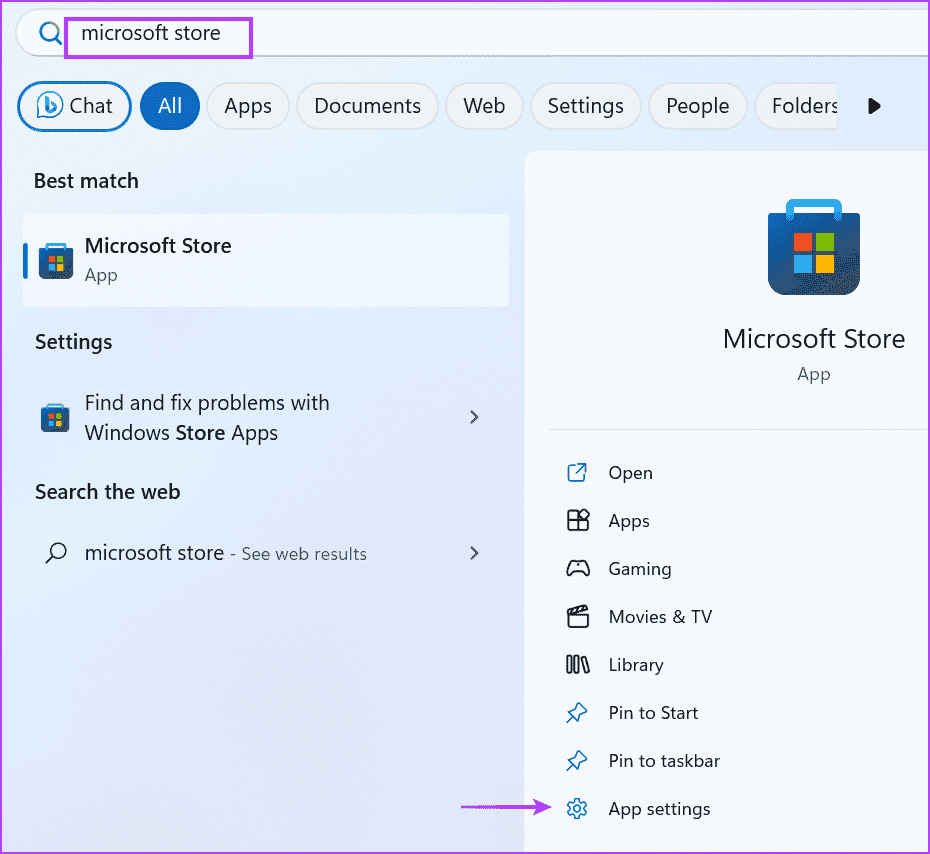Switch to the Documents filter tab

pos(368,106)
